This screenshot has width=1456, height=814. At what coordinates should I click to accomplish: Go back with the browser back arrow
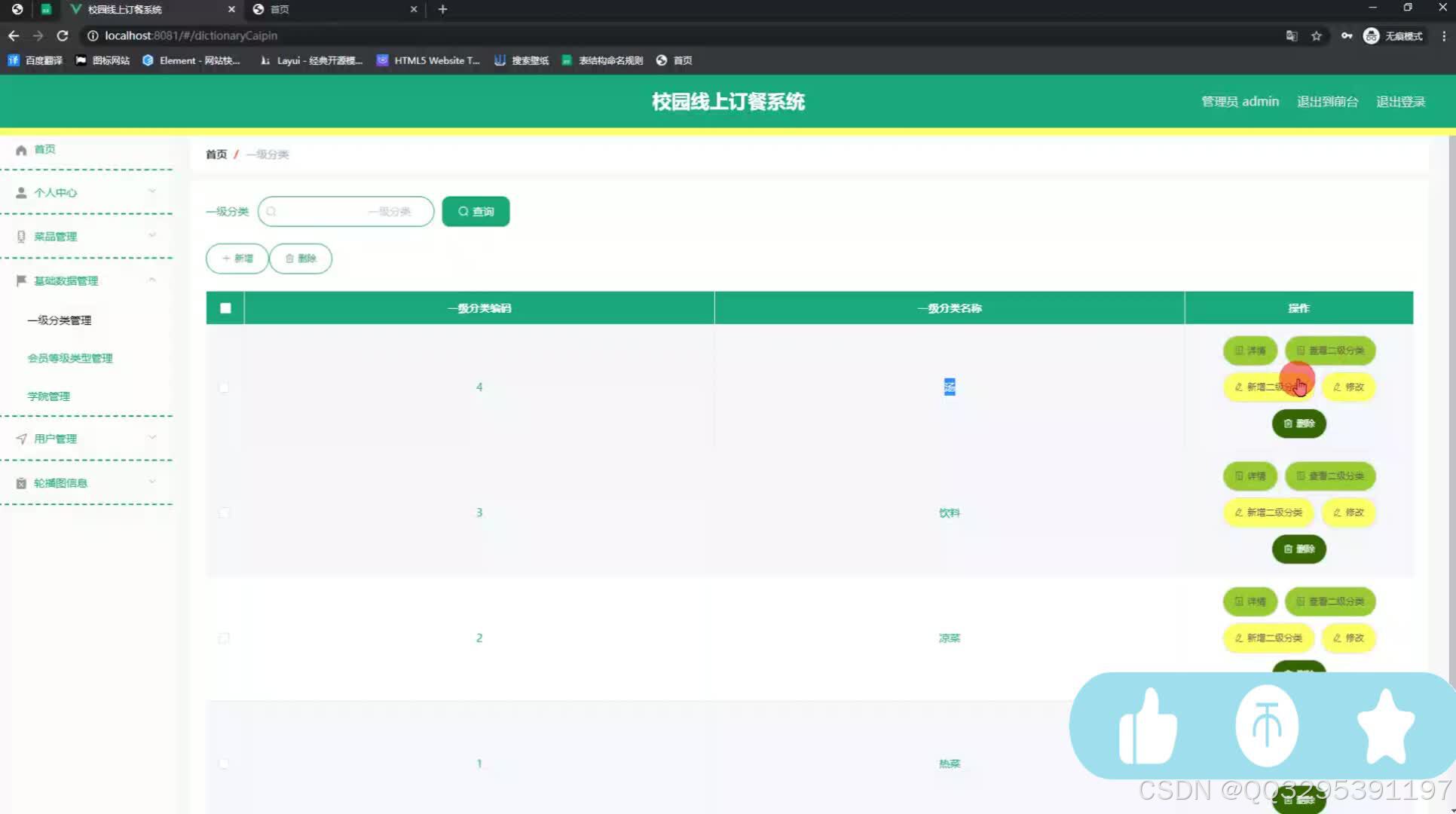point(14,35)
